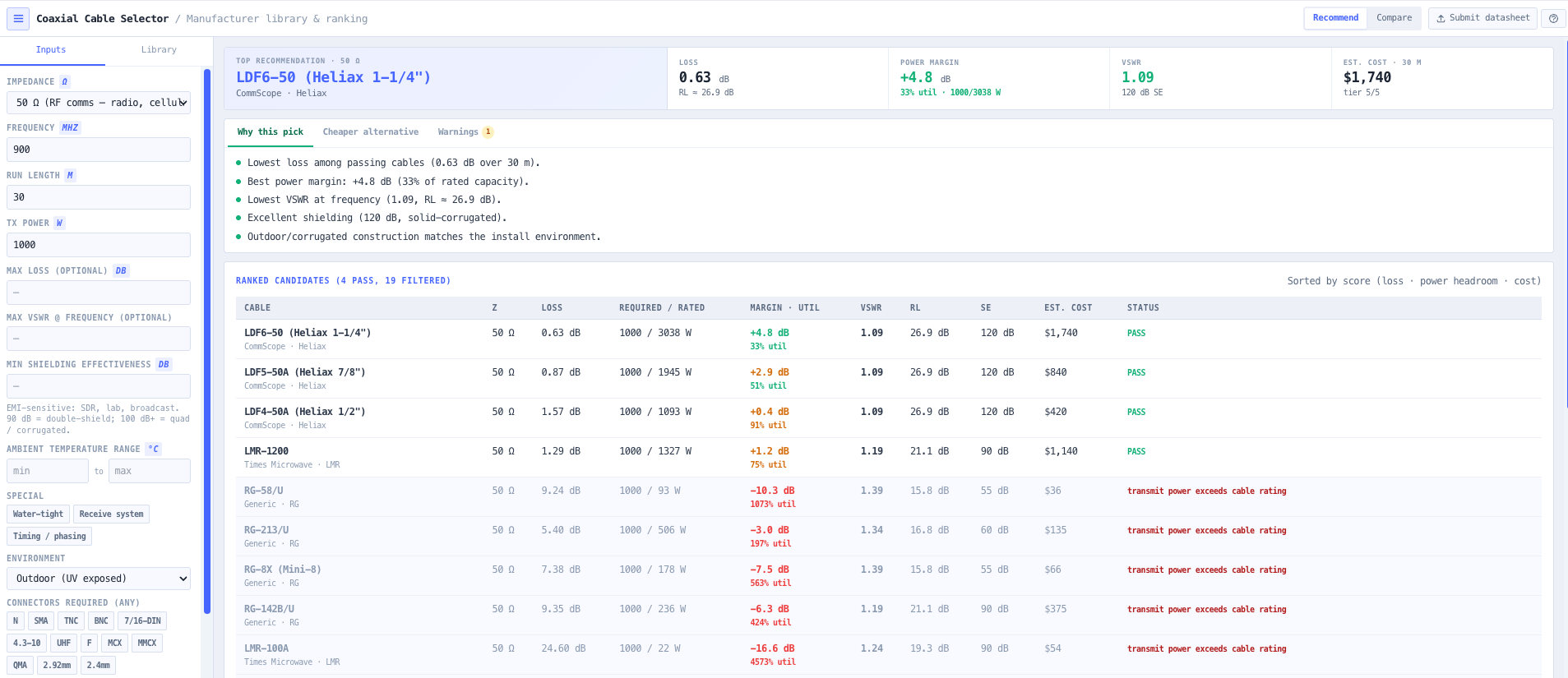Focus the Run Length input field
This screenshot has height=678, width=1568.
(x=99, y=197)
